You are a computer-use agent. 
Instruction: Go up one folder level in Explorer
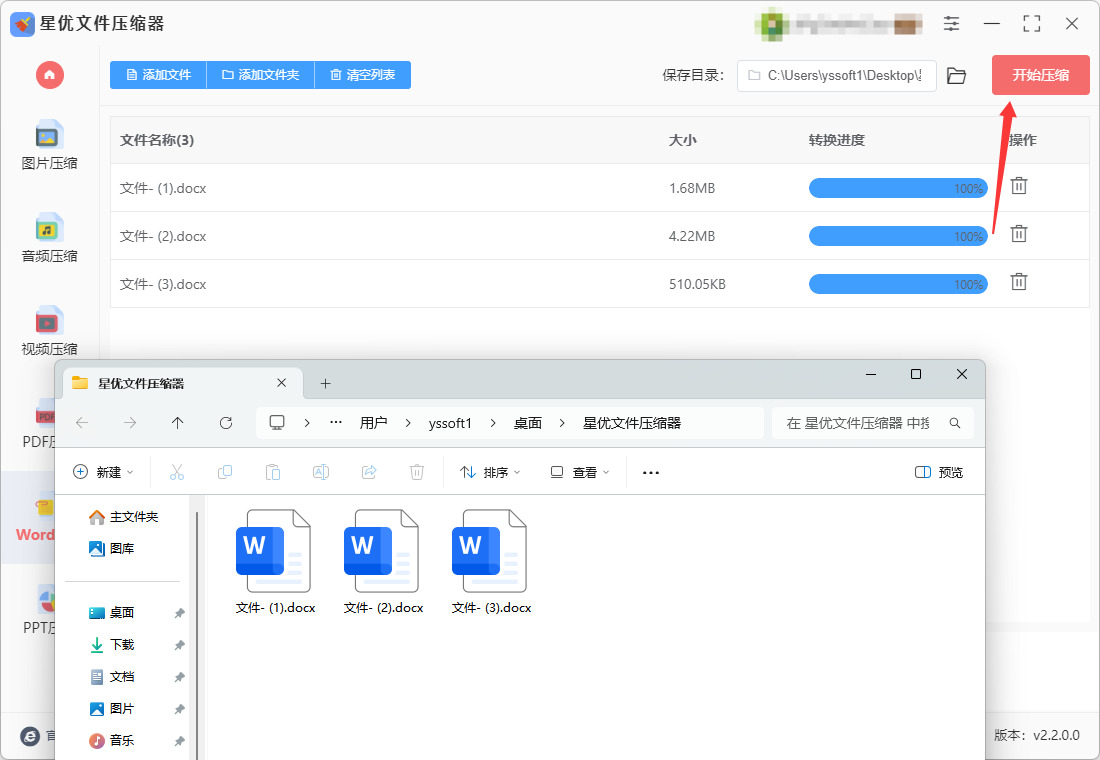pyautogui.click(x=177, y=422)
